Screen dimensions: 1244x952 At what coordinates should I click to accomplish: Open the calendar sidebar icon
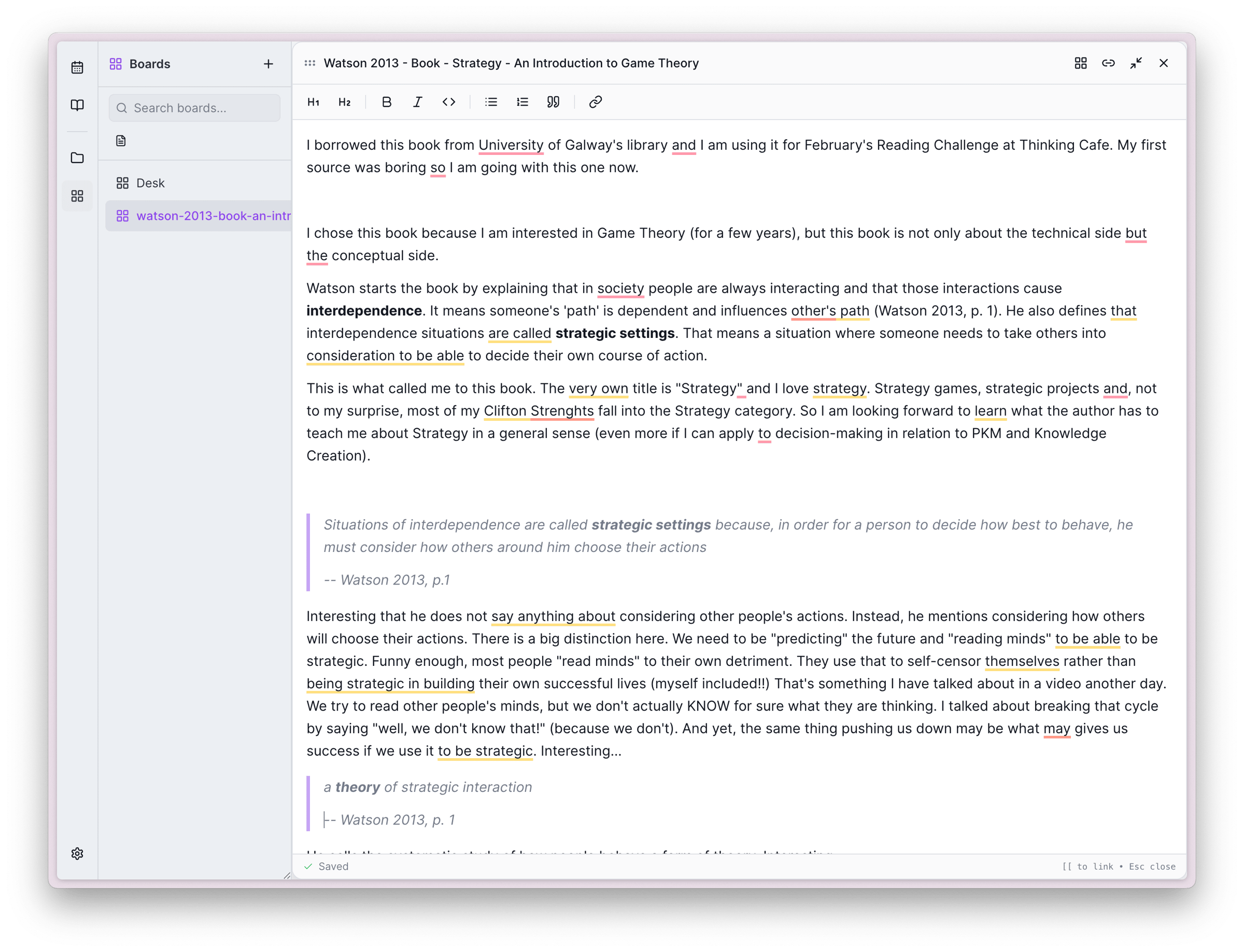tap(78, 67)
